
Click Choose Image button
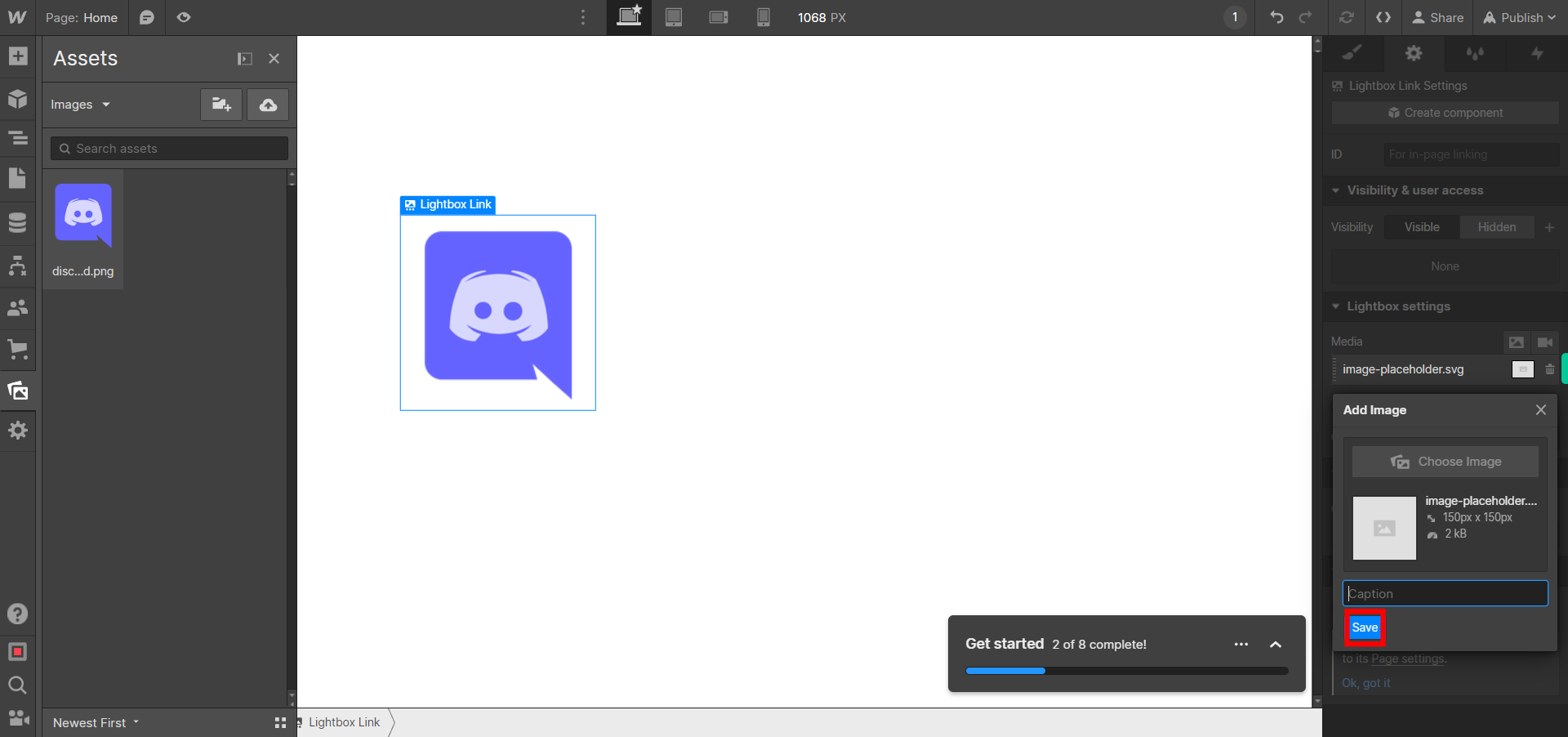coord(1445,462)
